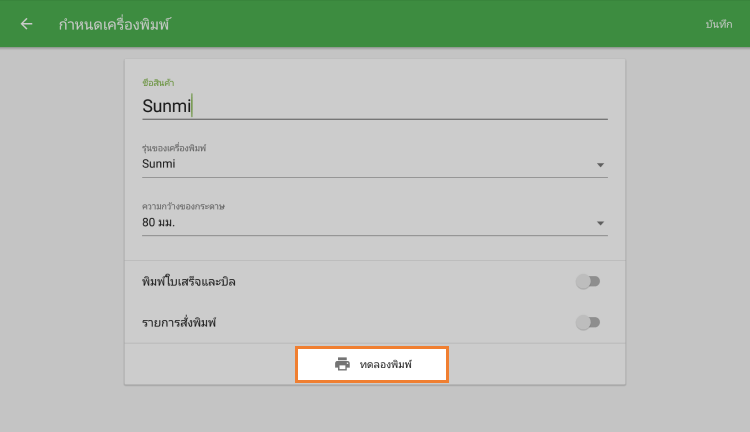Click the back arrow icon
This screenshot has width=750, height=432.
tap(26, 24)
